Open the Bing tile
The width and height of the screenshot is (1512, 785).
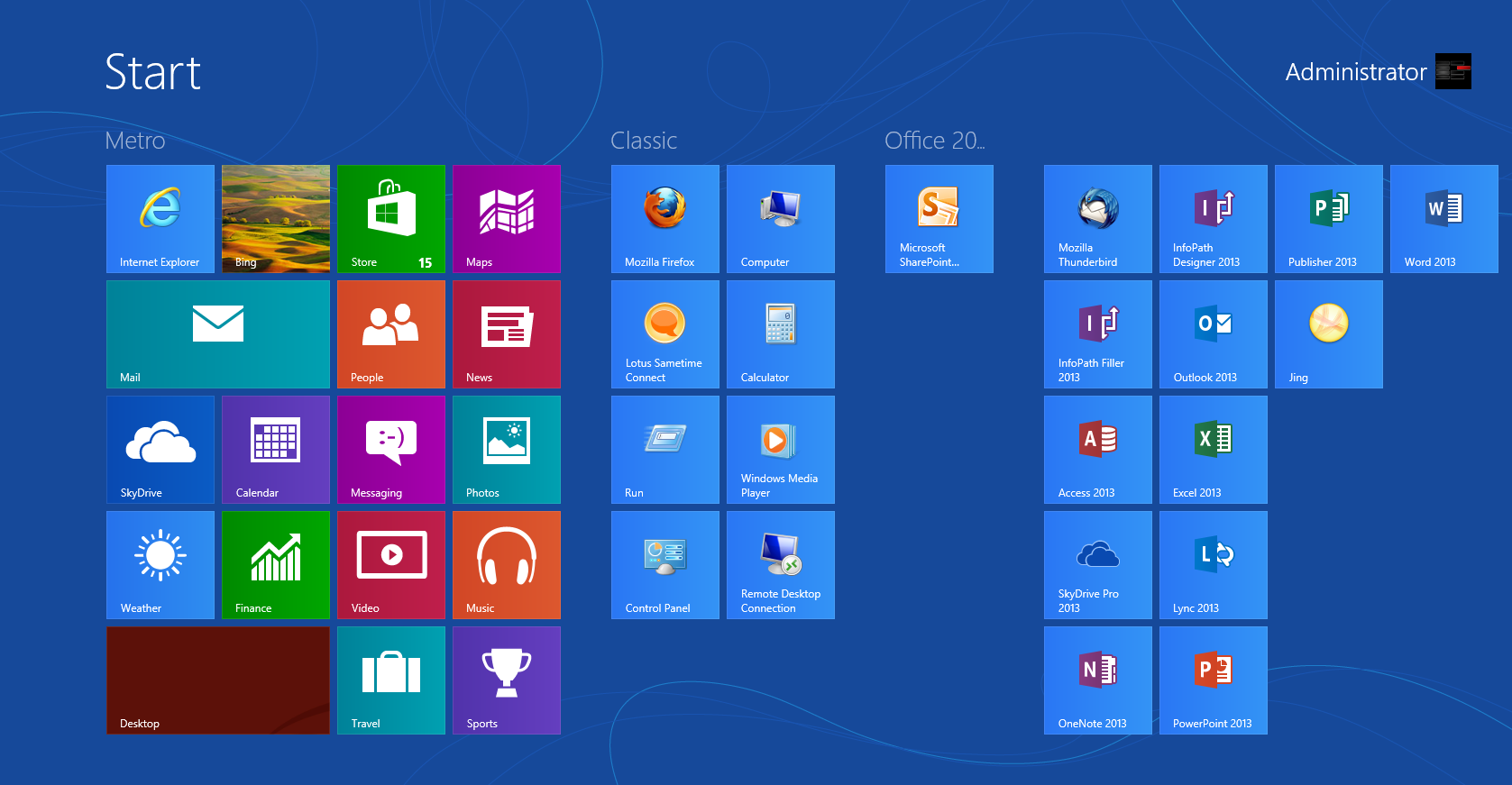click(x=276, y=219)
